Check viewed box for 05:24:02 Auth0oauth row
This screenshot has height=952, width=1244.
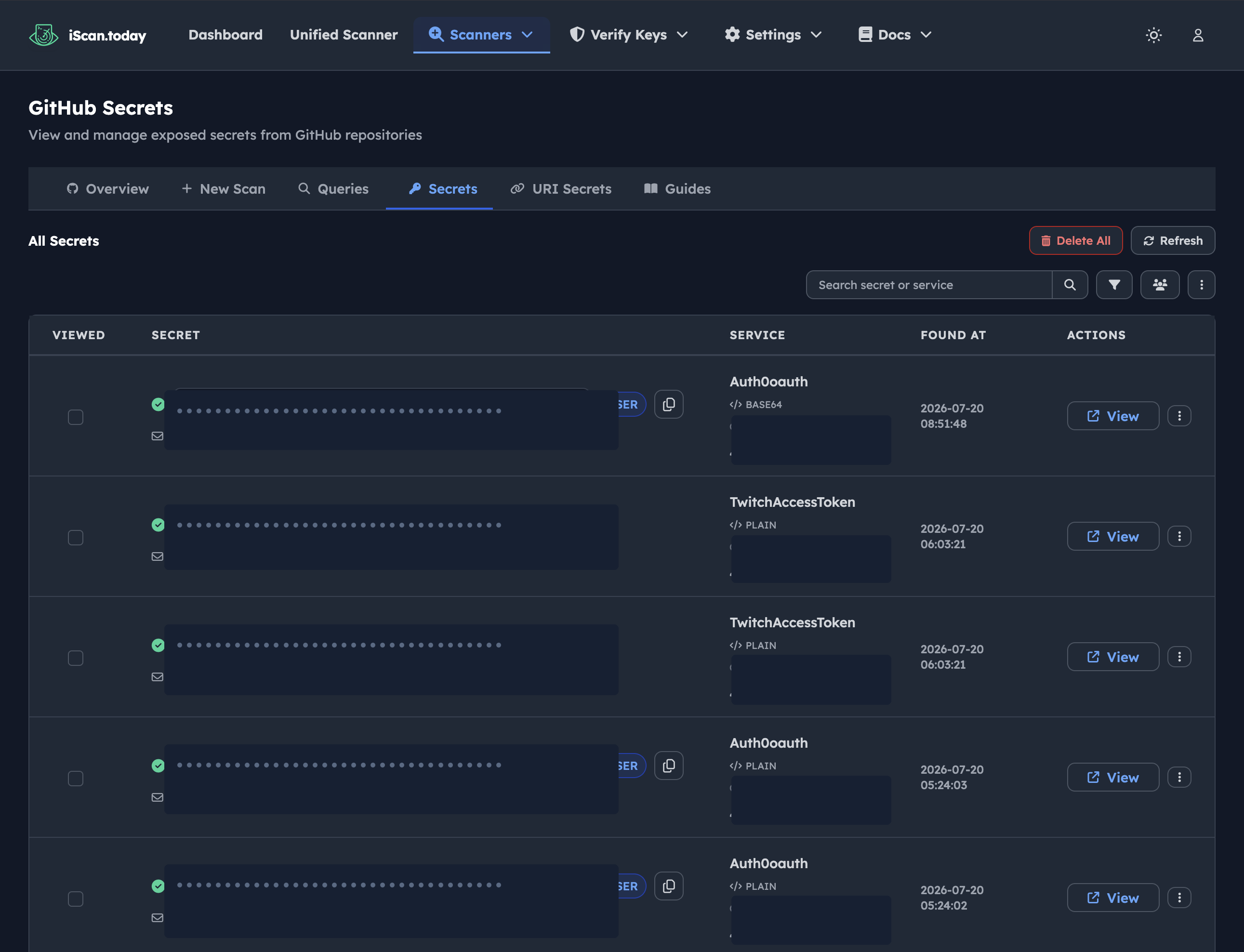[x=75, y=899]
